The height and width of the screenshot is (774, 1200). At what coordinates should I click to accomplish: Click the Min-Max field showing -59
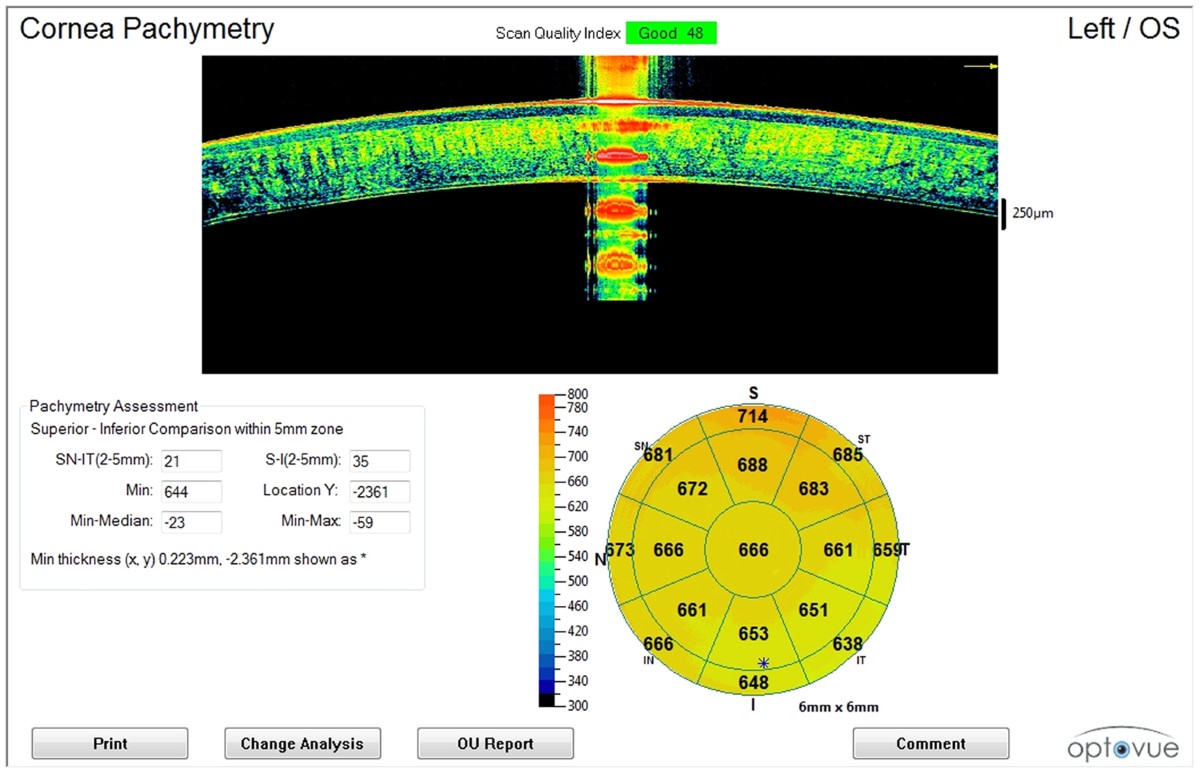click(x=380, y=522)
